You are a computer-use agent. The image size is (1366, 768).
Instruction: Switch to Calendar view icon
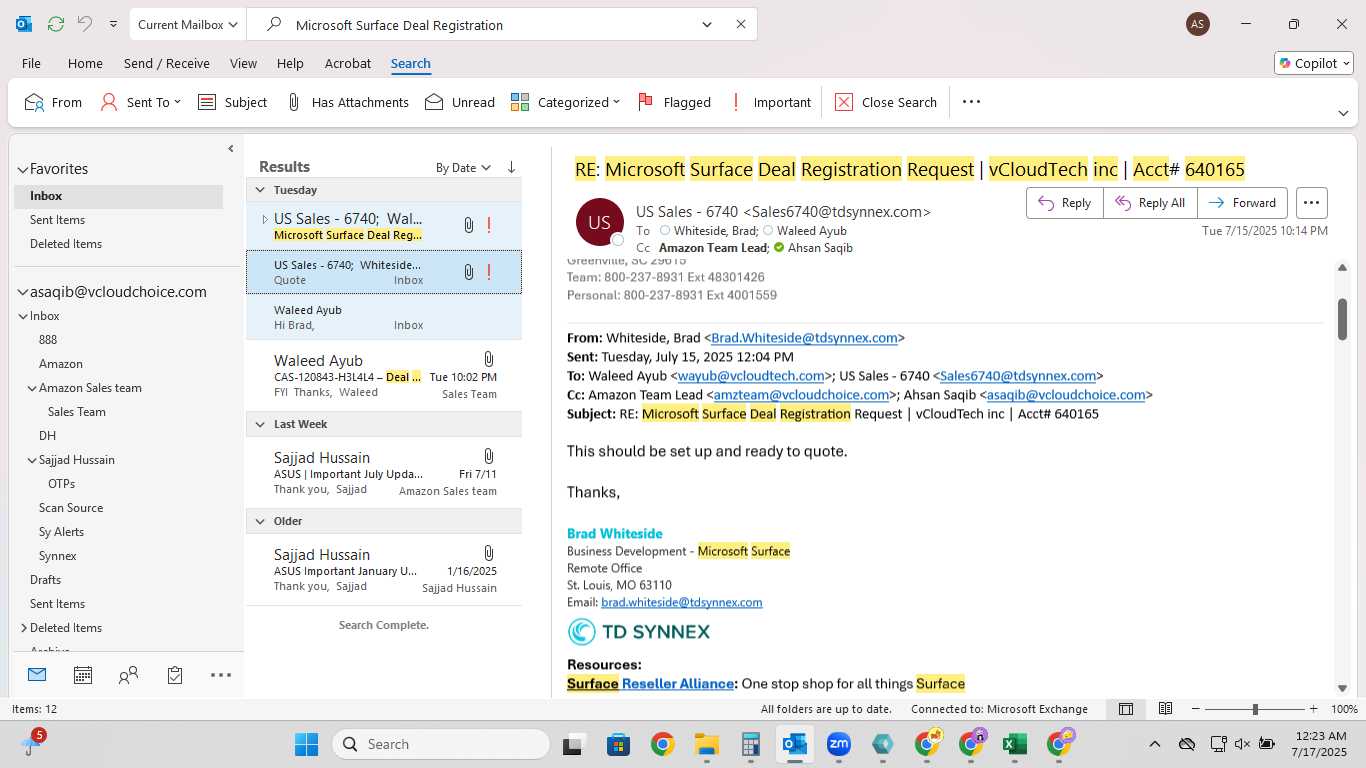coord(83,675)
